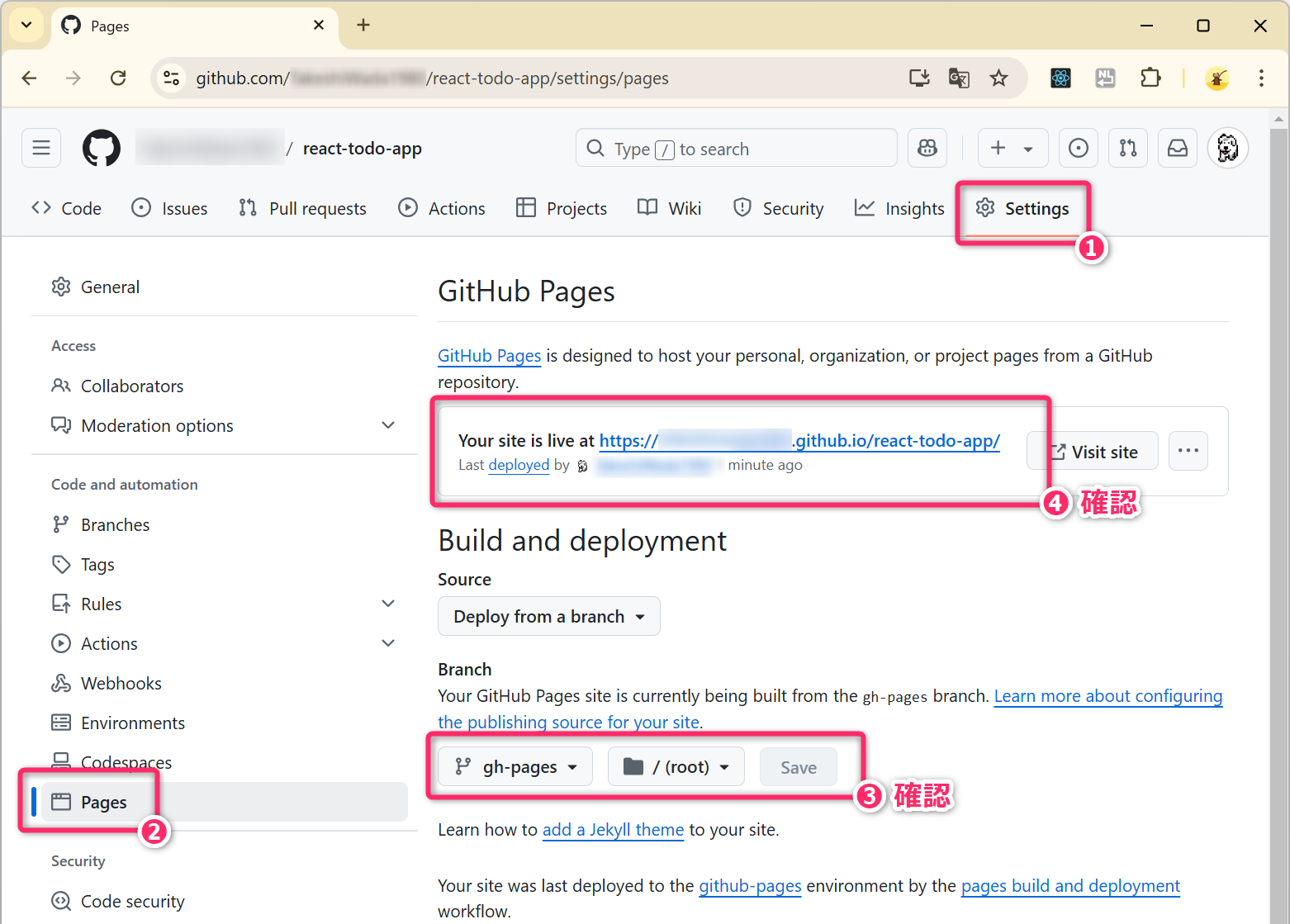
Task: Open the Deploy from a branch dropdown
Action: (548, 617)
